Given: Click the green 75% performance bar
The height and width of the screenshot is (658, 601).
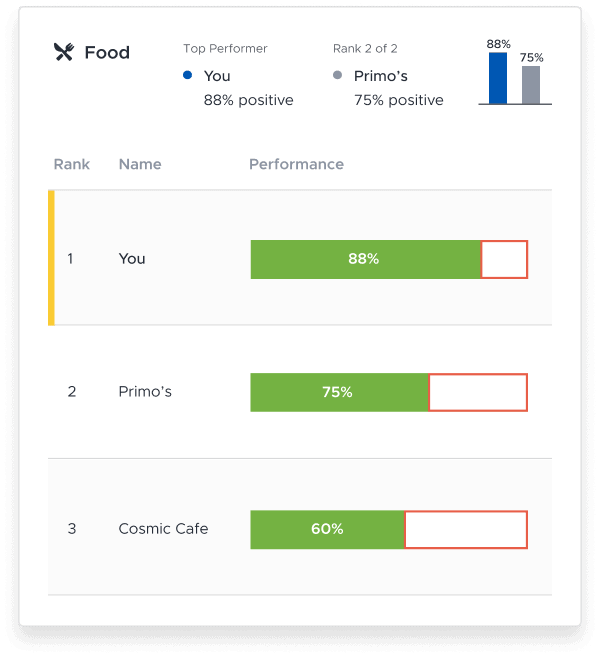Looking at the screenshot, I should click(x=339, y=392).
